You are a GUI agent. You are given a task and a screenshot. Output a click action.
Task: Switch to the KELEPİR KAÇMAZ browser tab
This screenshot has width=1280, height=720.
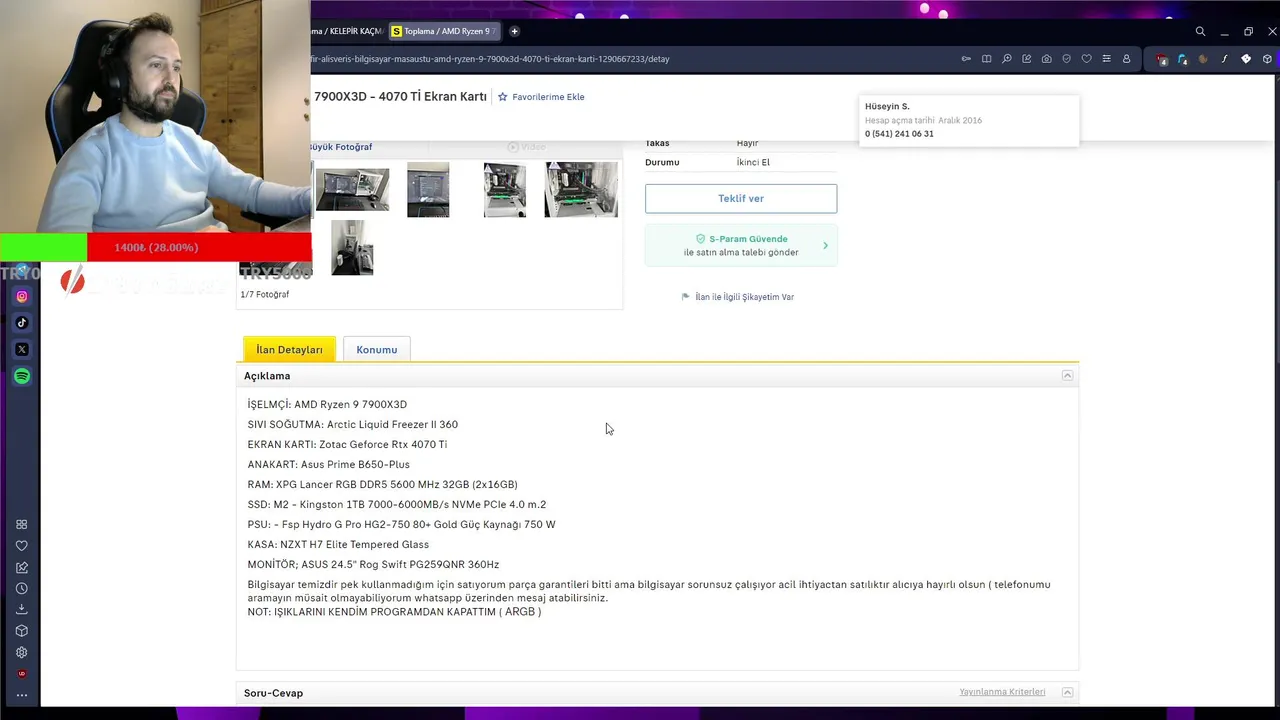click(x=347, y=31)
